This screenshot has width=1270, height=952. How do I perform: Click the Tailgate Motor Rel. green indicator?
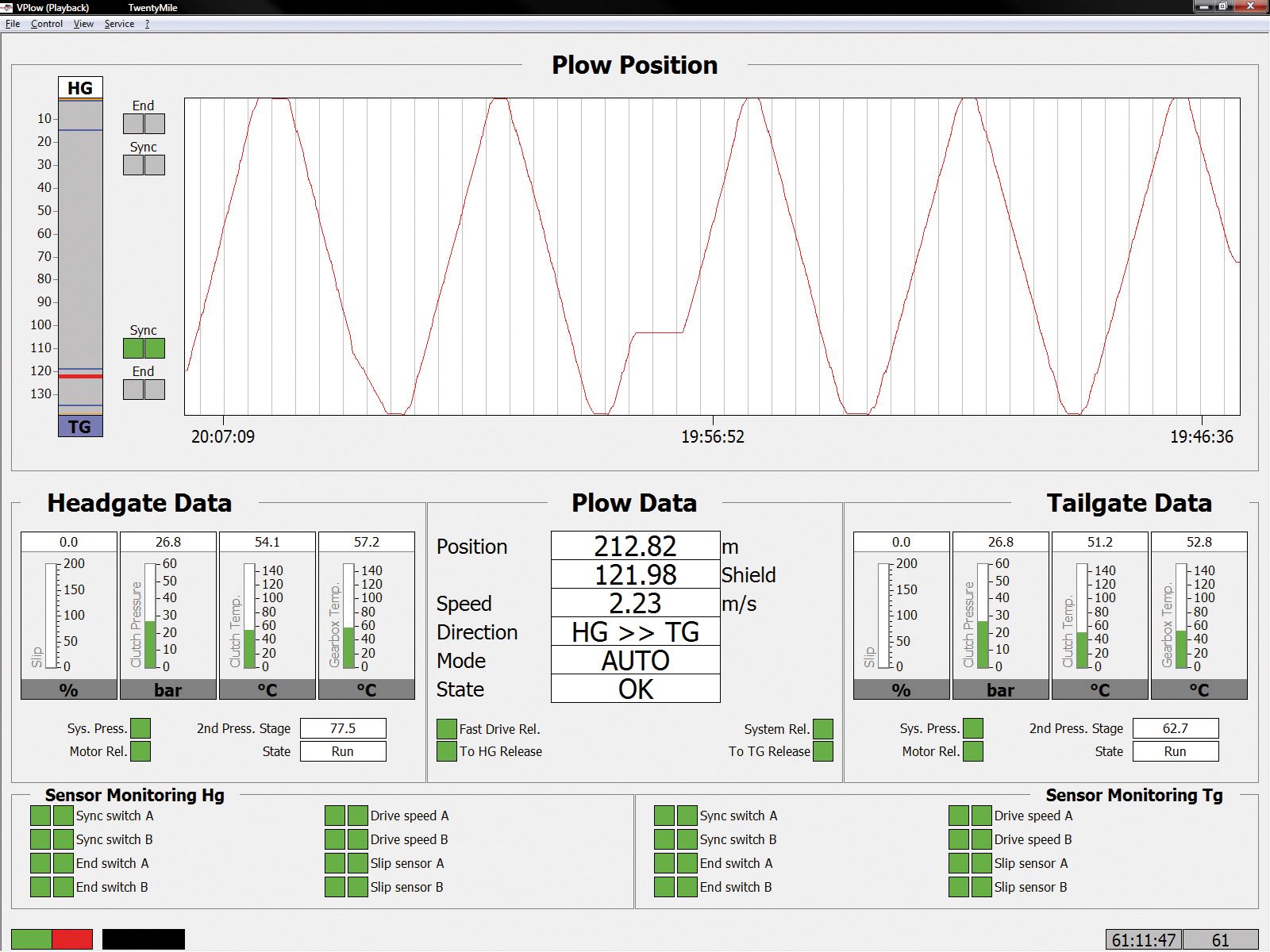pos(973,751)
